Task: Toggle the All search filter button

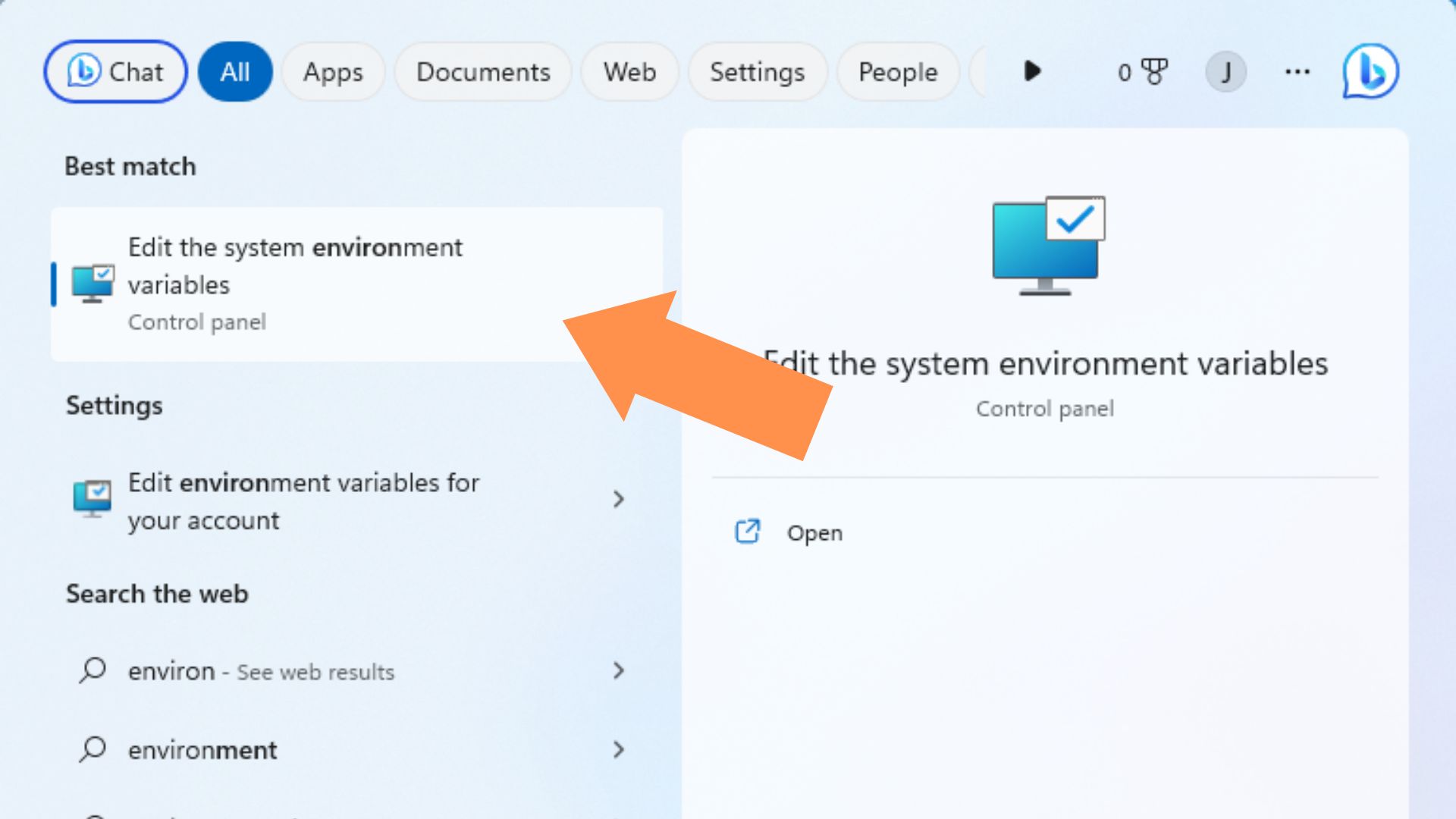Action: (x=234, y=71)
